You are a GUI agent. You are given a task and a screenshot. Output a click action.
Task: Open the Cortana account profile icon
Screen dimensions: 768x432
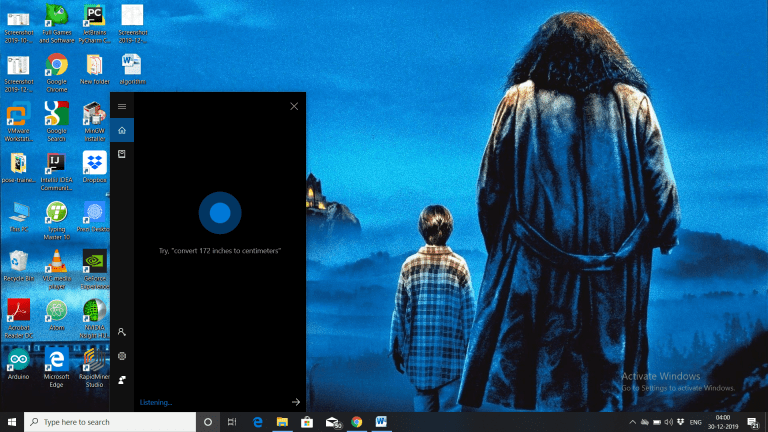[122, 332]
